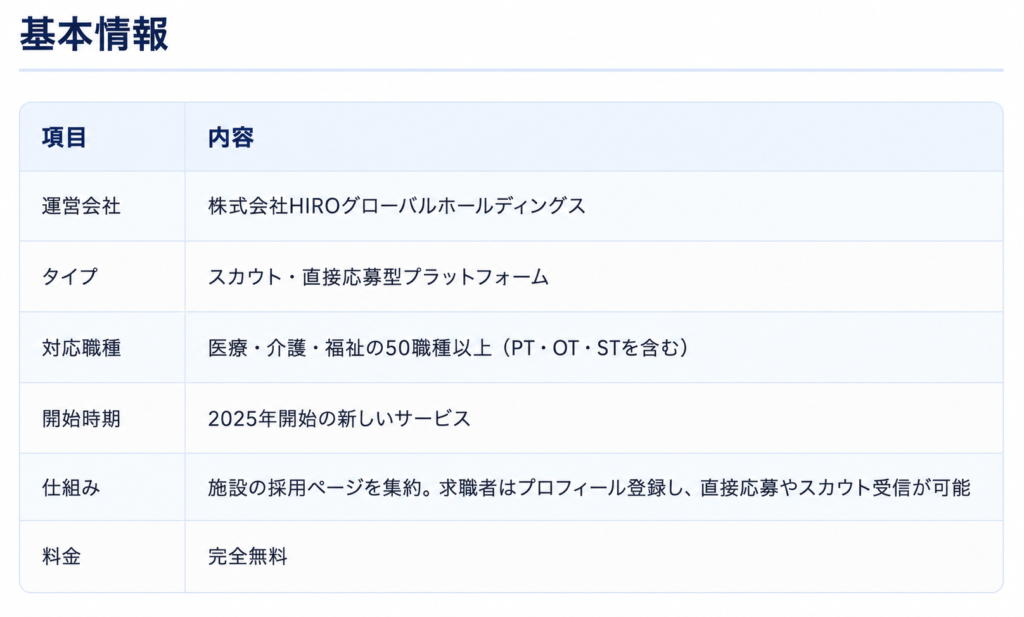Click the 開始時期 row label

pyautogui.click(x=81, y=419)
